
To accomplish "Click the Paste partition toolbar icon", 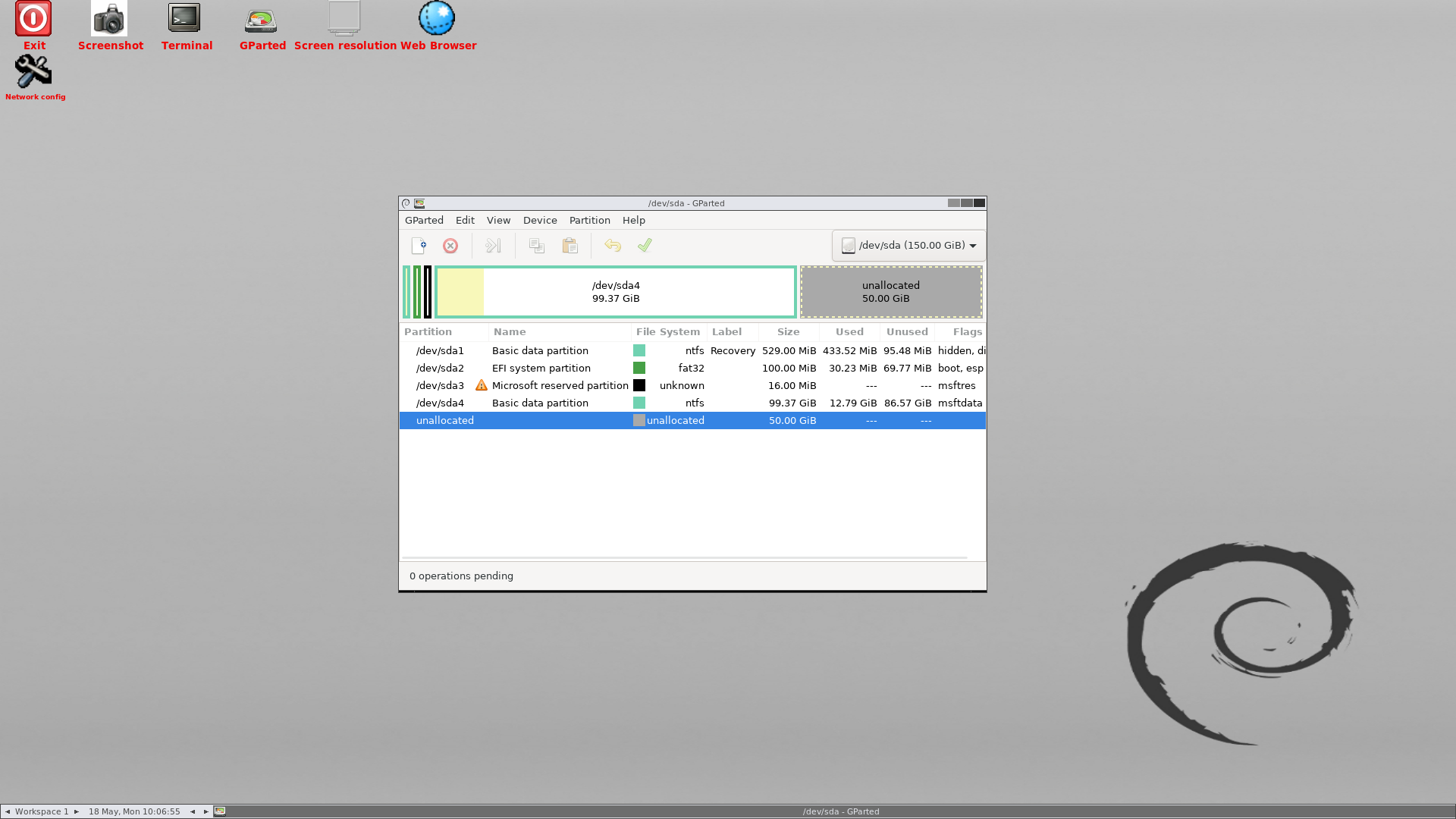I will (x=570, y=246).
